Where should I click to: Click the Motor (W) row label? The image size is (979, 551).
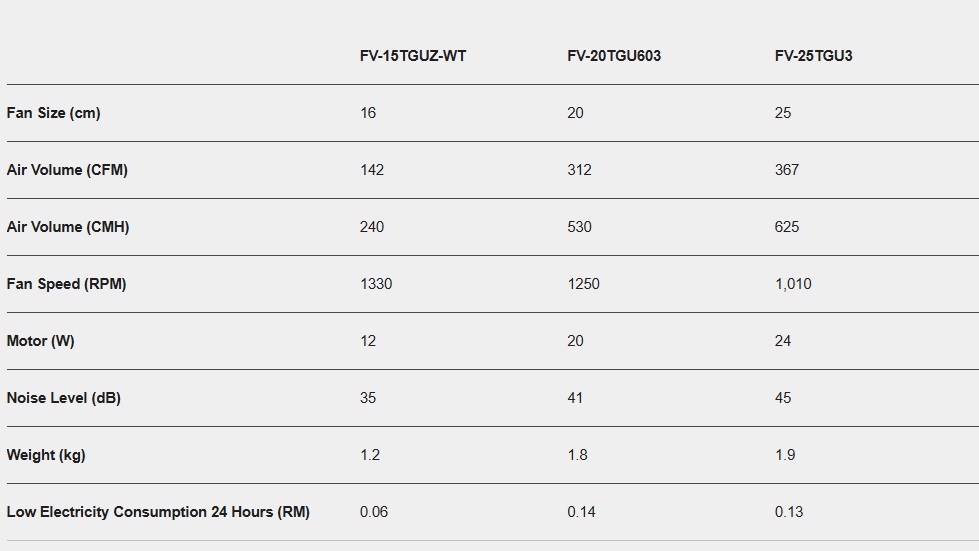40,341
